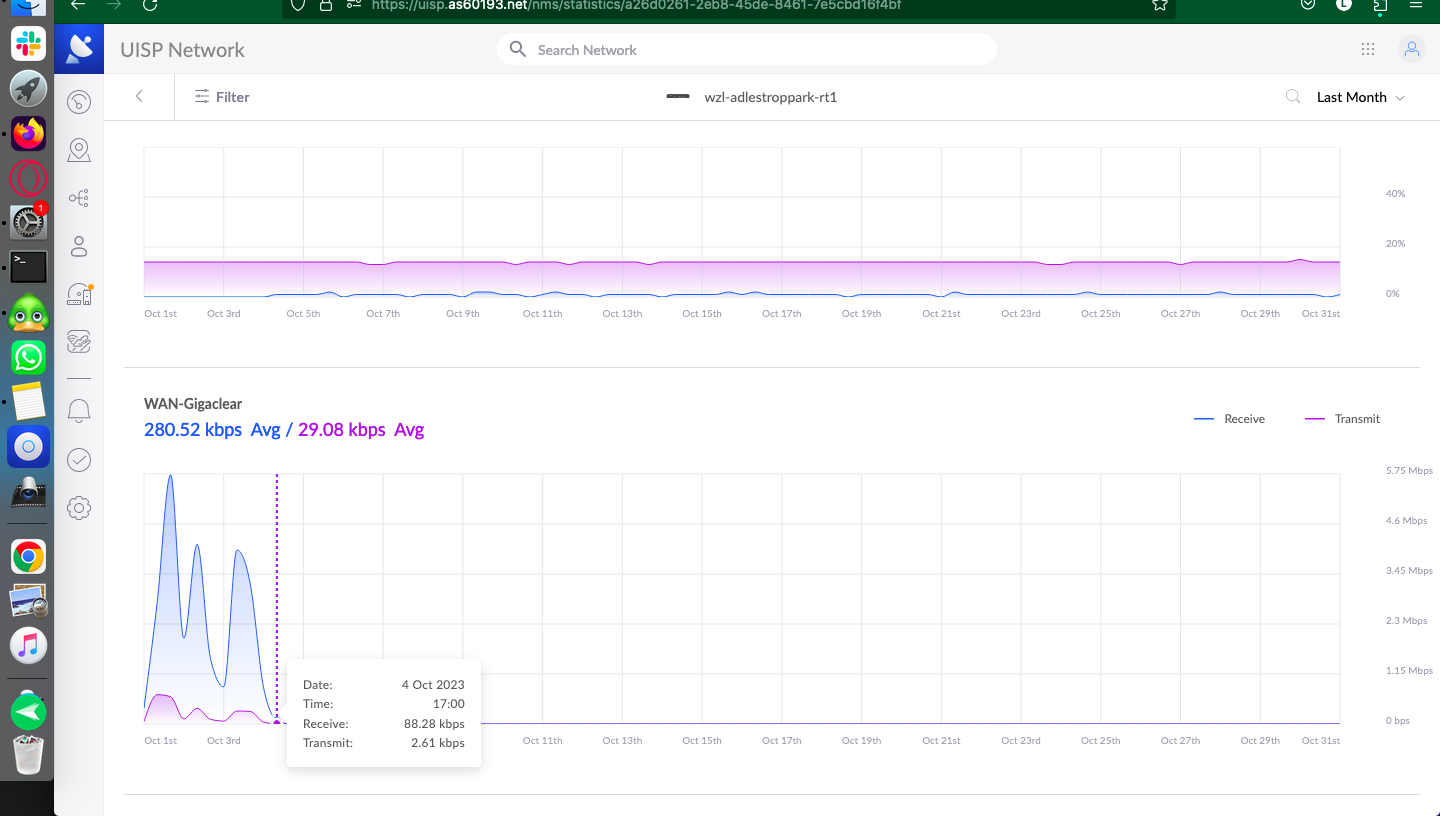Viewport: 1440px width, 816px height.
Task: Expand the Last Month time range dropdown
Action: tap(1360, 97)
